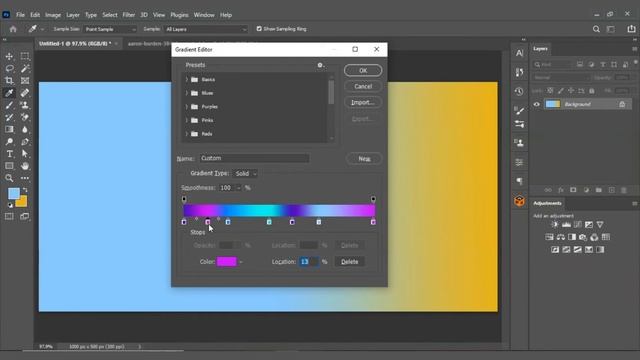Select the Pen tool
This screenshot has height=360, width=640.
tap(25, 142)
